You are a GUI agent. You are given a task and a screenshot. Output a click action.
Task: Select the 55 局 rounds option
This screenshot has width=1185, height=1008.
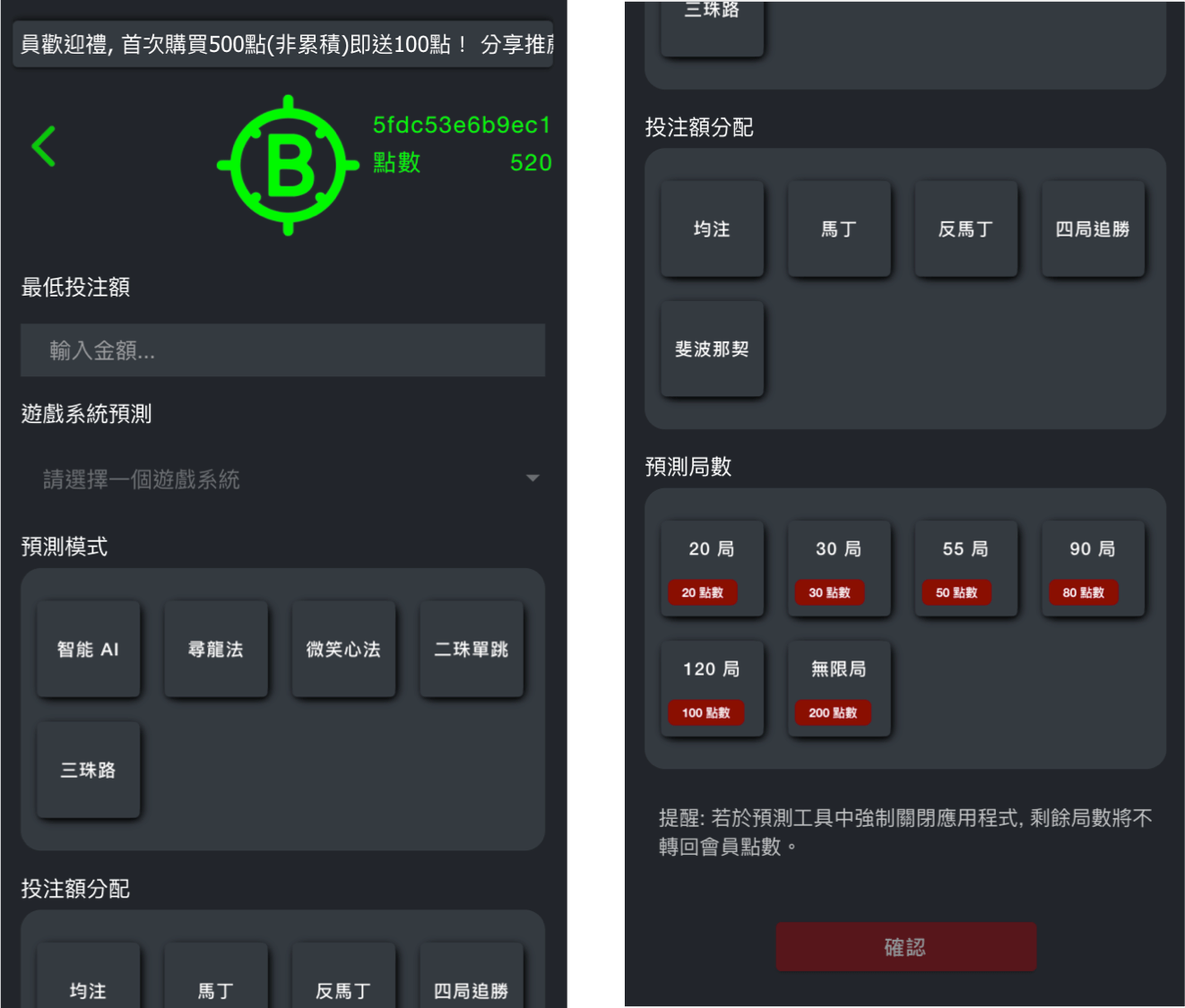click(966, 568)
